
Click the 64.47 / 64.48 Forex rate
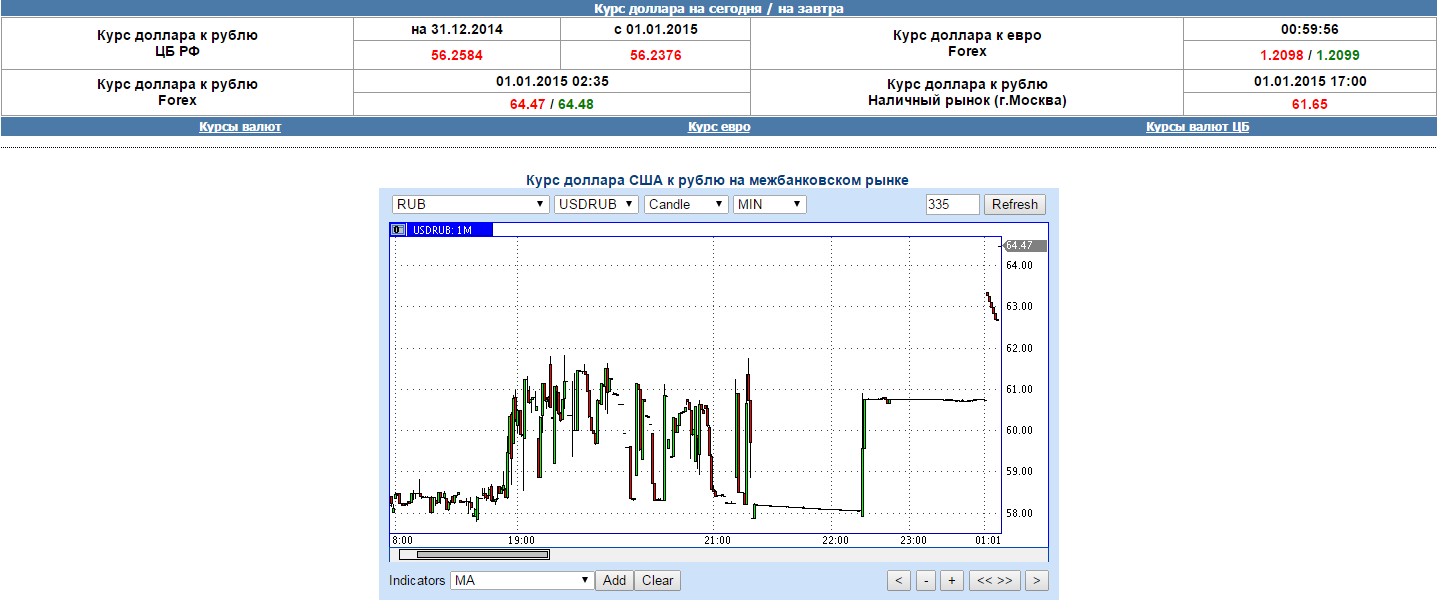[x=552, y=103]
